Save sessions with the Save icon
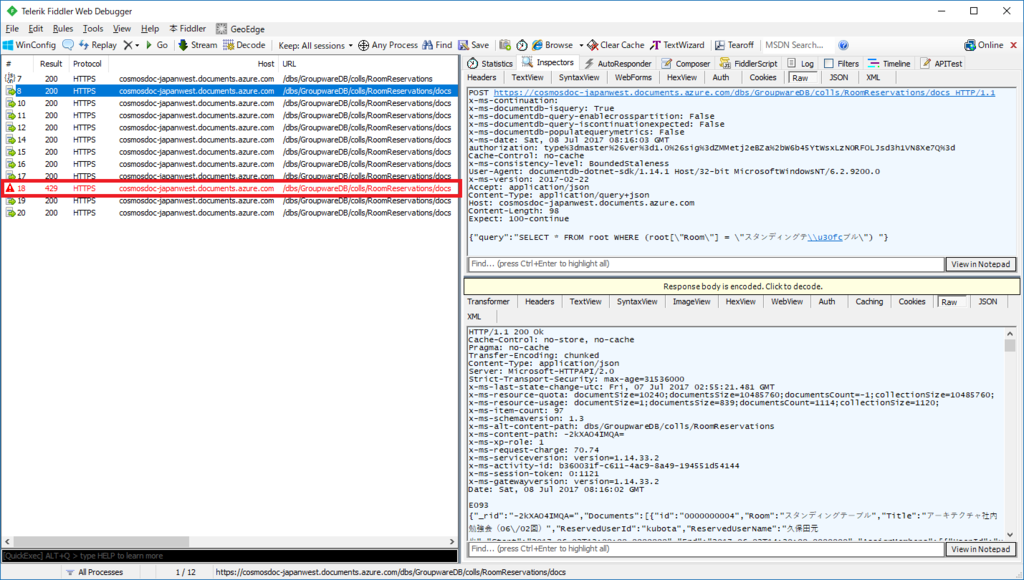1024x580 pixels. [x=473, y=45]
